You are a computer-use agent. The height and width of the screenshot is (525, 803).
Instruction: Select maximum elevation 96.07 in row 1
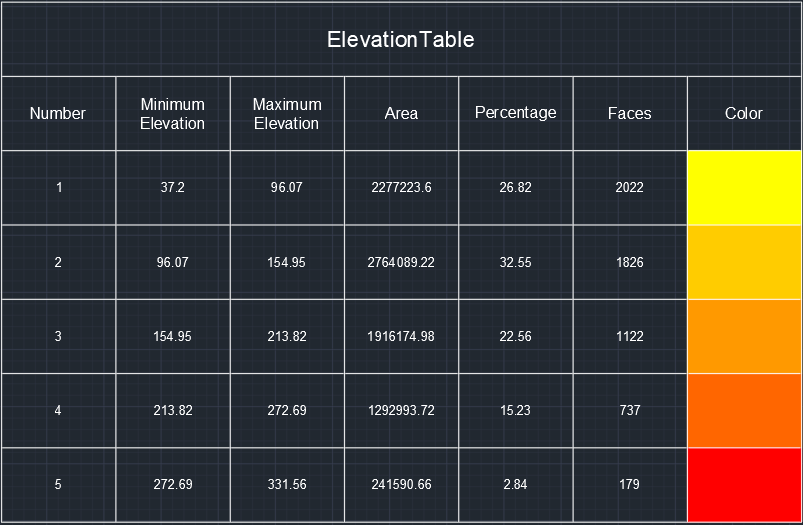coord(287,188)
